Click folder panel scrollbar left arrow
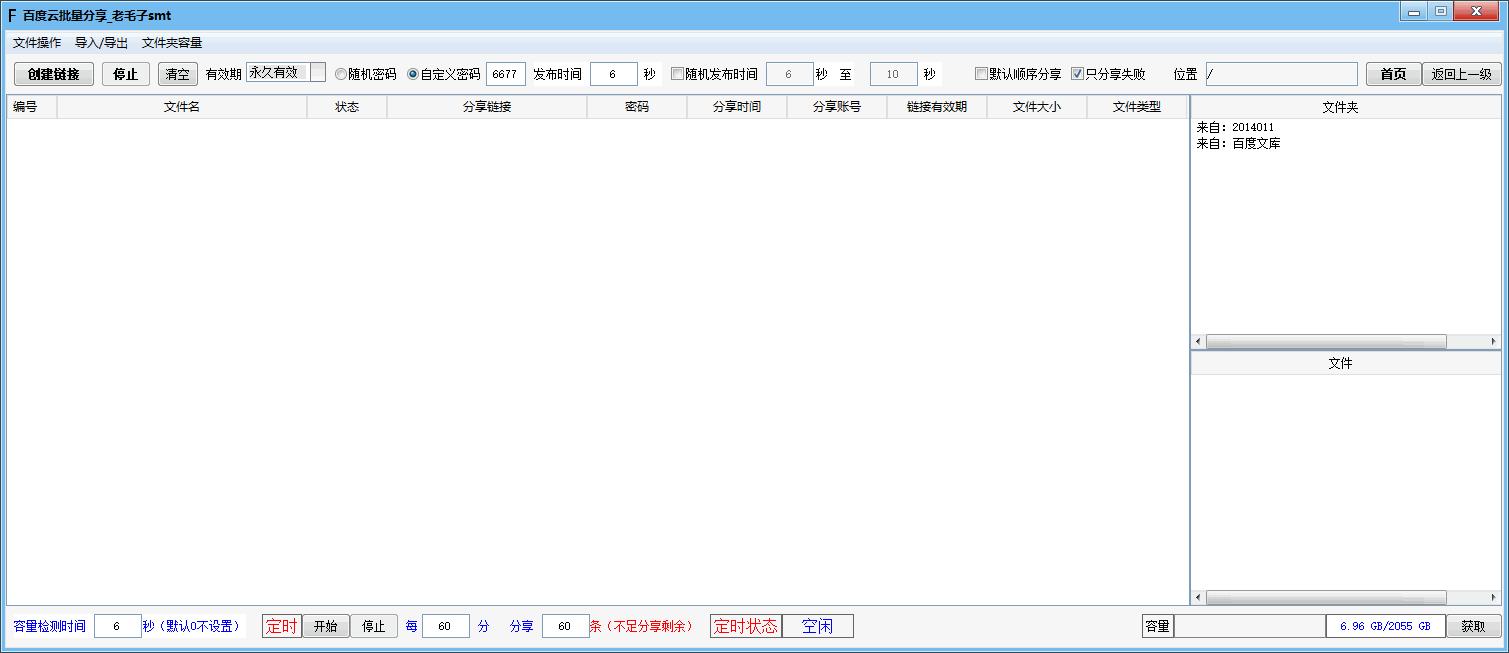Screen dimensions: 1509x653 [x=1198, y=342]
